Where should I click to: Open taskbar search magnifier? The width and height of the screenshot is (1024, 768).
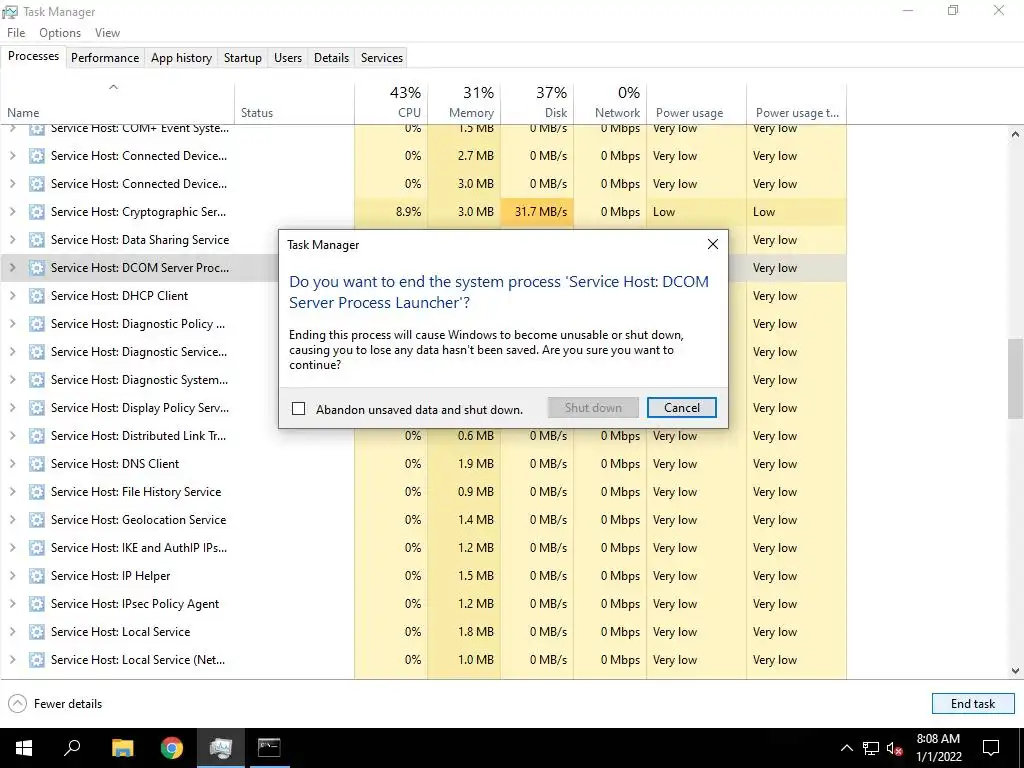[72, 748]
